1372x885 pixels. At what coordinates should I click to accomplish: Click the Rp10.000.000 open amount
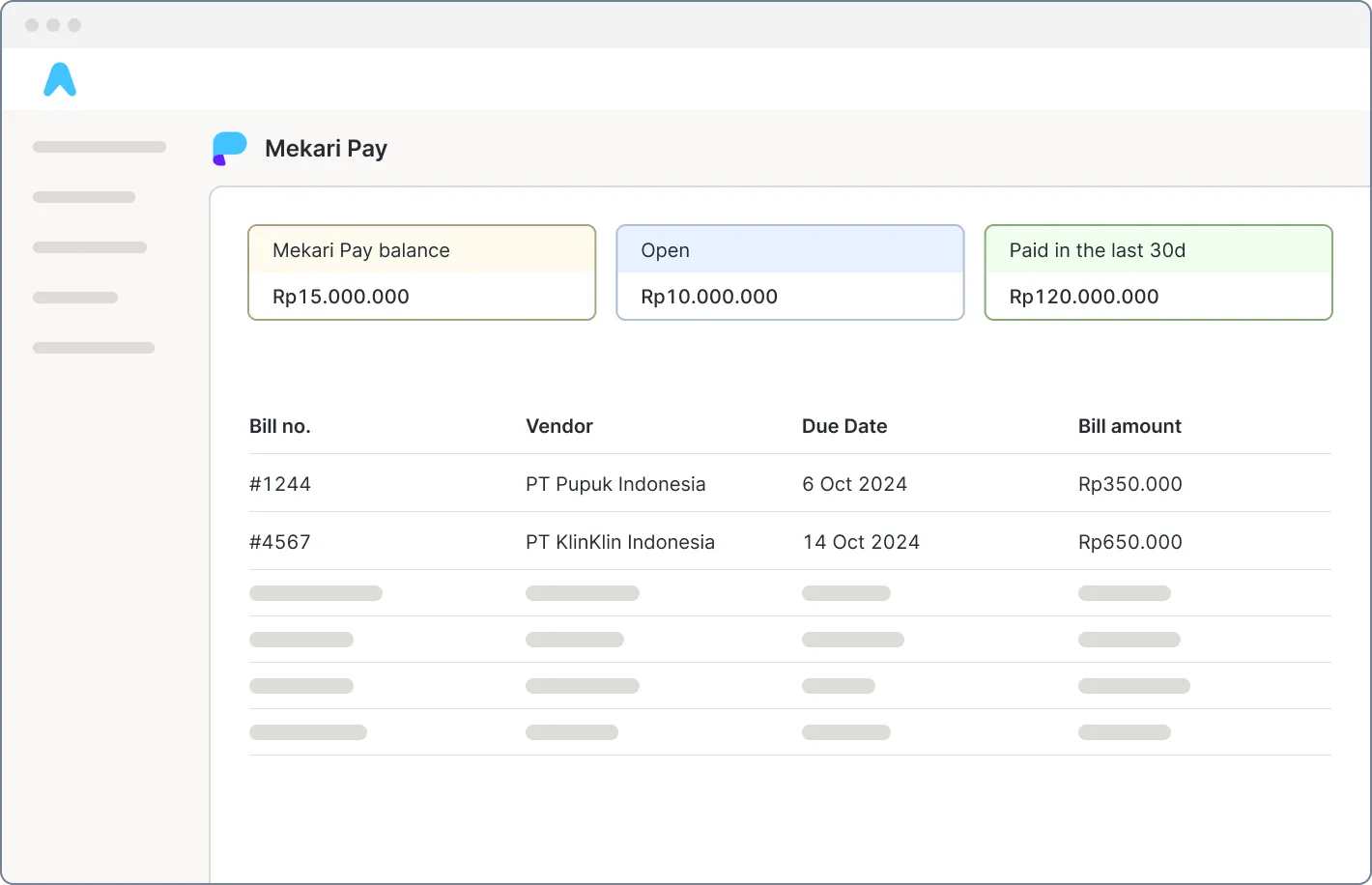pyautogui.click(x=709, y=297)
